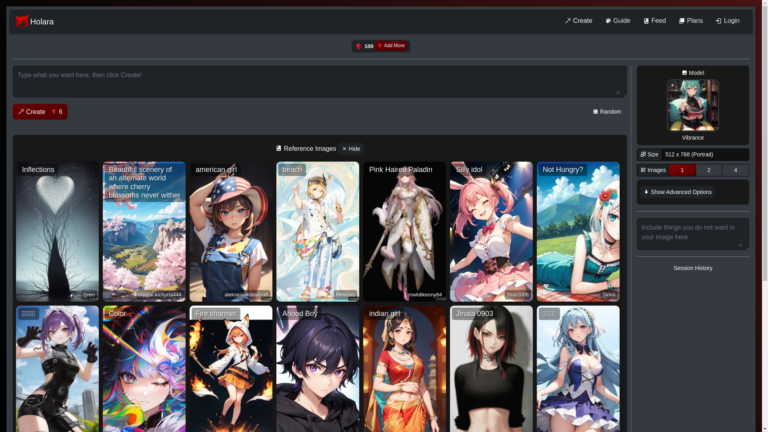Open the Plans page
Screen dimensions: 768x432
(x=691, y=21)
